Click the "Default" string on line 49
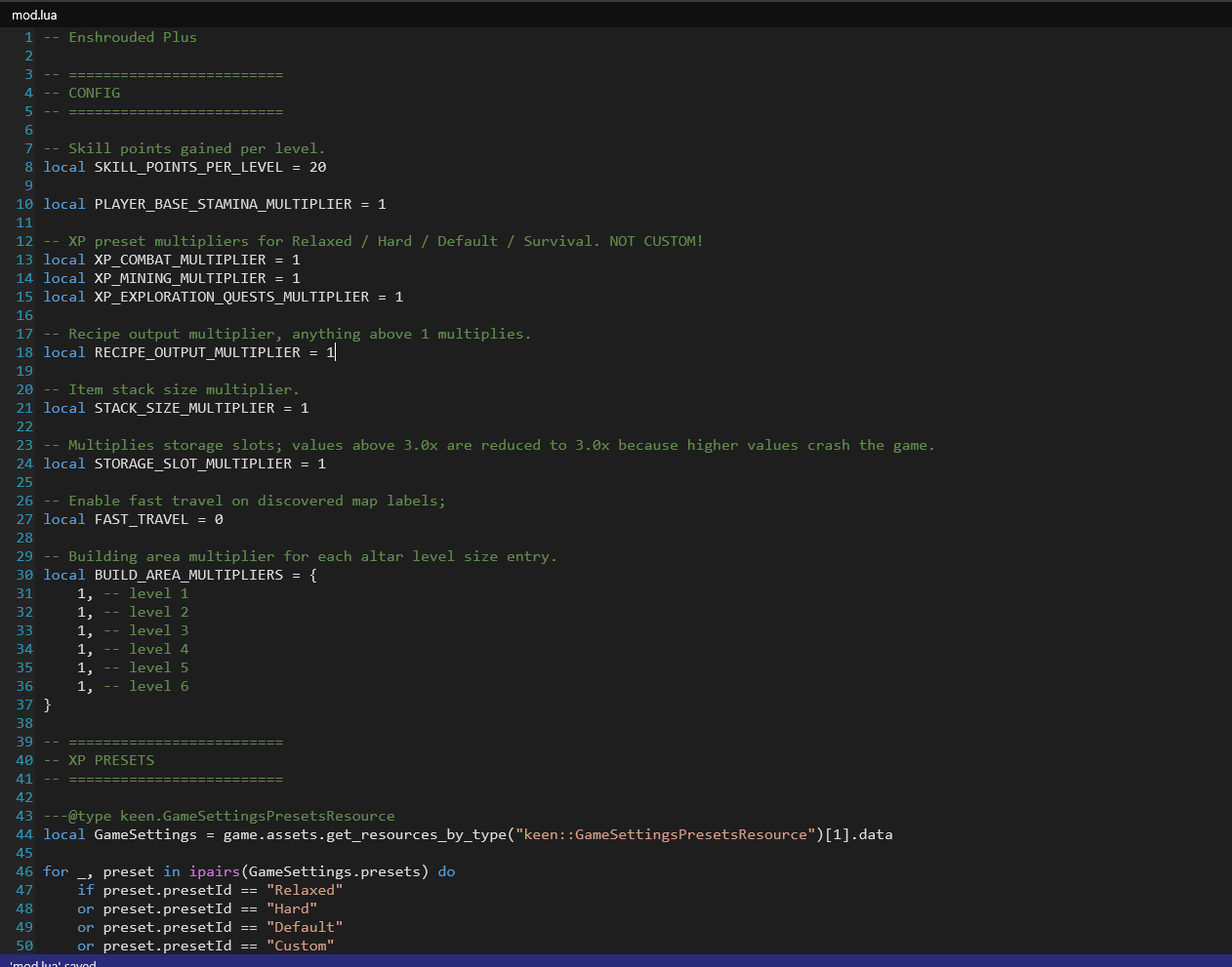Image resolution: width=1232 pixels, height=967 pixels. pos(305,927)
